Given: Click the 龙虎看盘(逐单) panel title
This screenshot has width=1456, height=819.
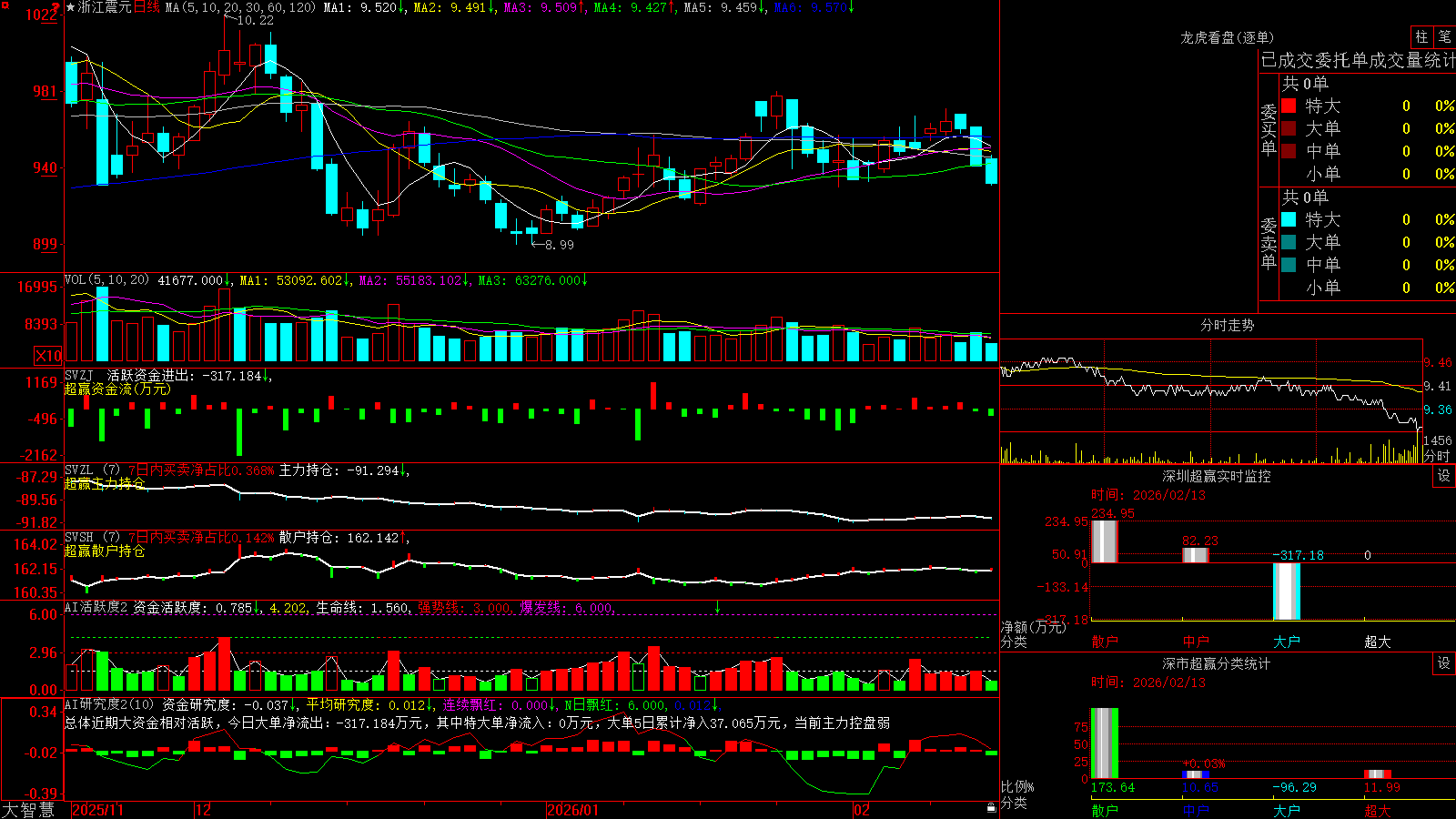Looking at the screenshot, I should tap(1227, 37).
